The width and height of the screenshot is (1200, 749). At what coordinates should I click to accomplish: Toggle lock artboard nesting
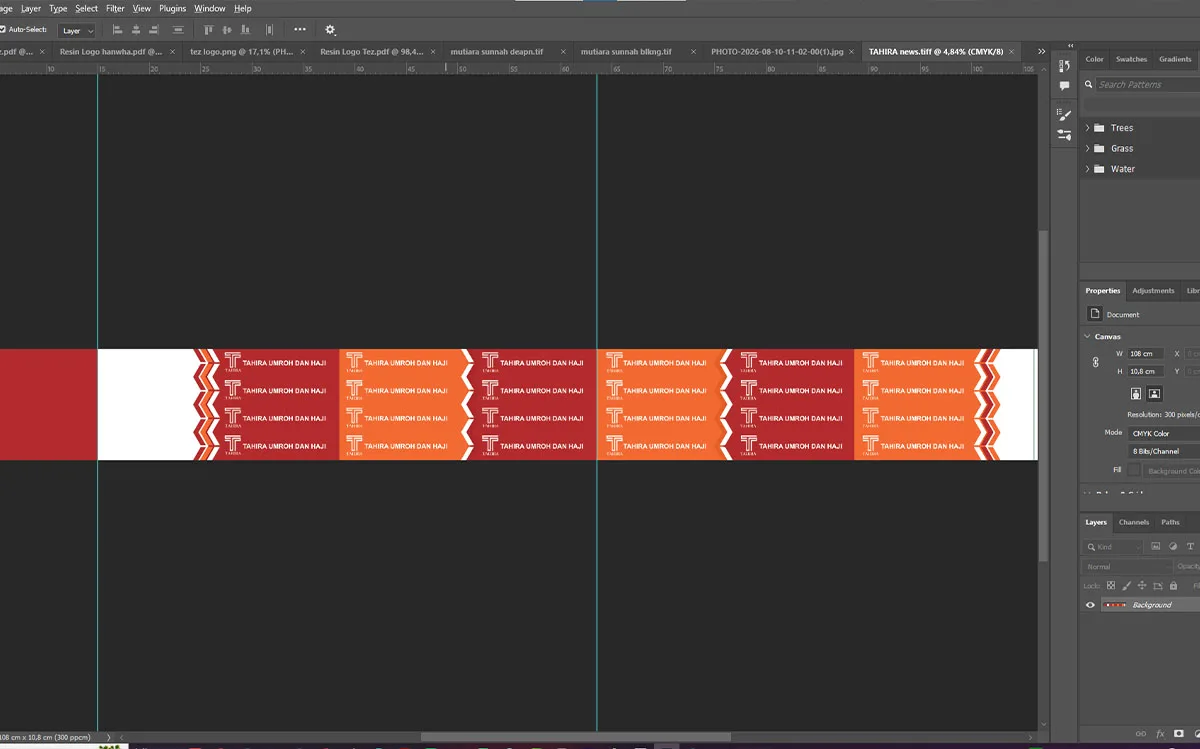(1158, 586)
